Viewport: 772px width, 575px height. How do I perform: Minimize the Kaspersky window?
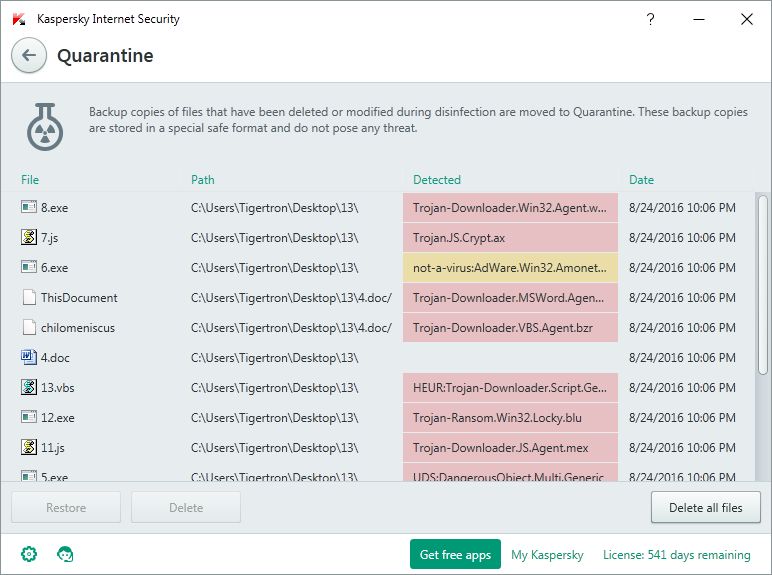[699, 19]
